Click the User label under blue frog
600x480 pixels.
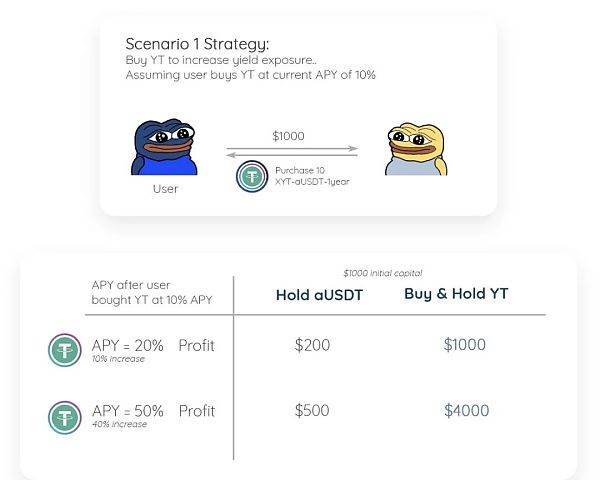165,189
